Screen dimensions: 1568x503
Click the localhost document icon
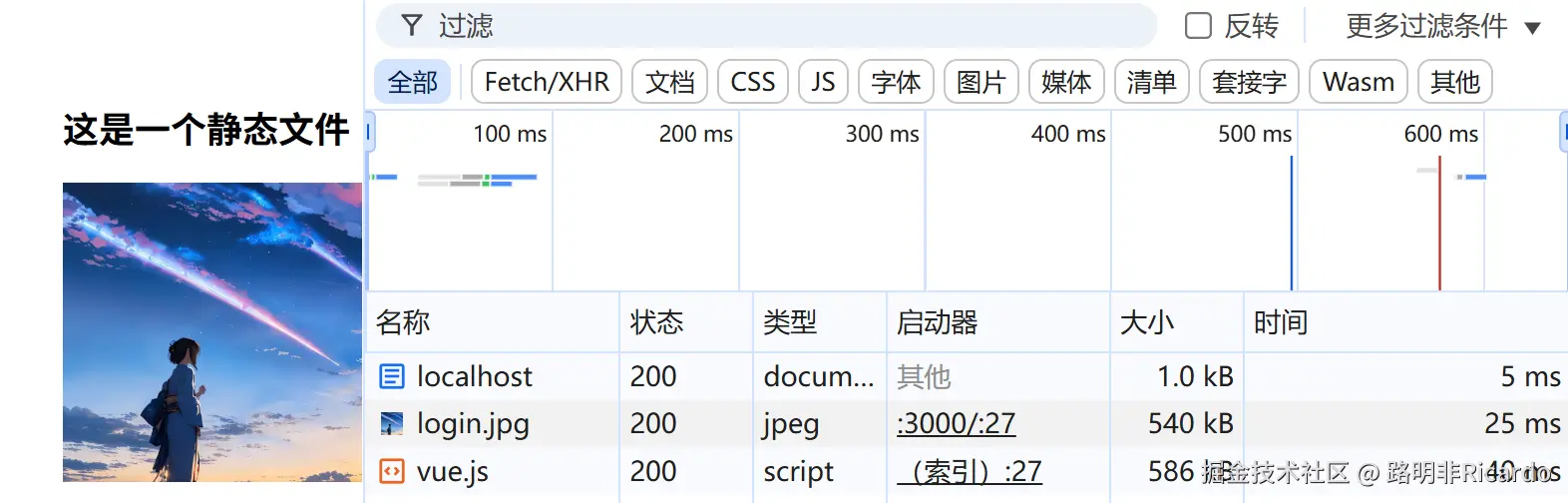(392, 376)
